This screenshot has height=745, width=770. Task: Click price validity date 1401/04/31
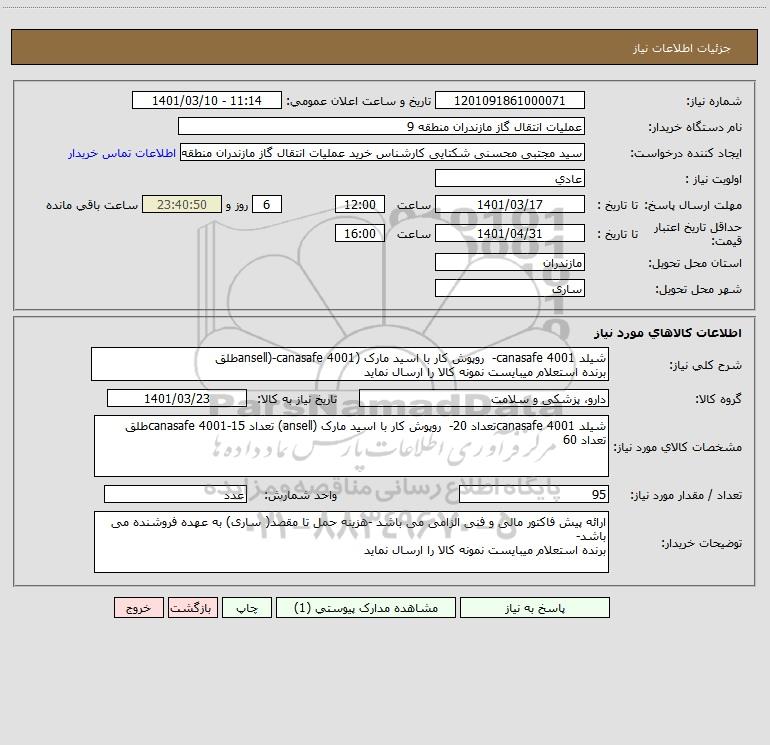(510, 233)
